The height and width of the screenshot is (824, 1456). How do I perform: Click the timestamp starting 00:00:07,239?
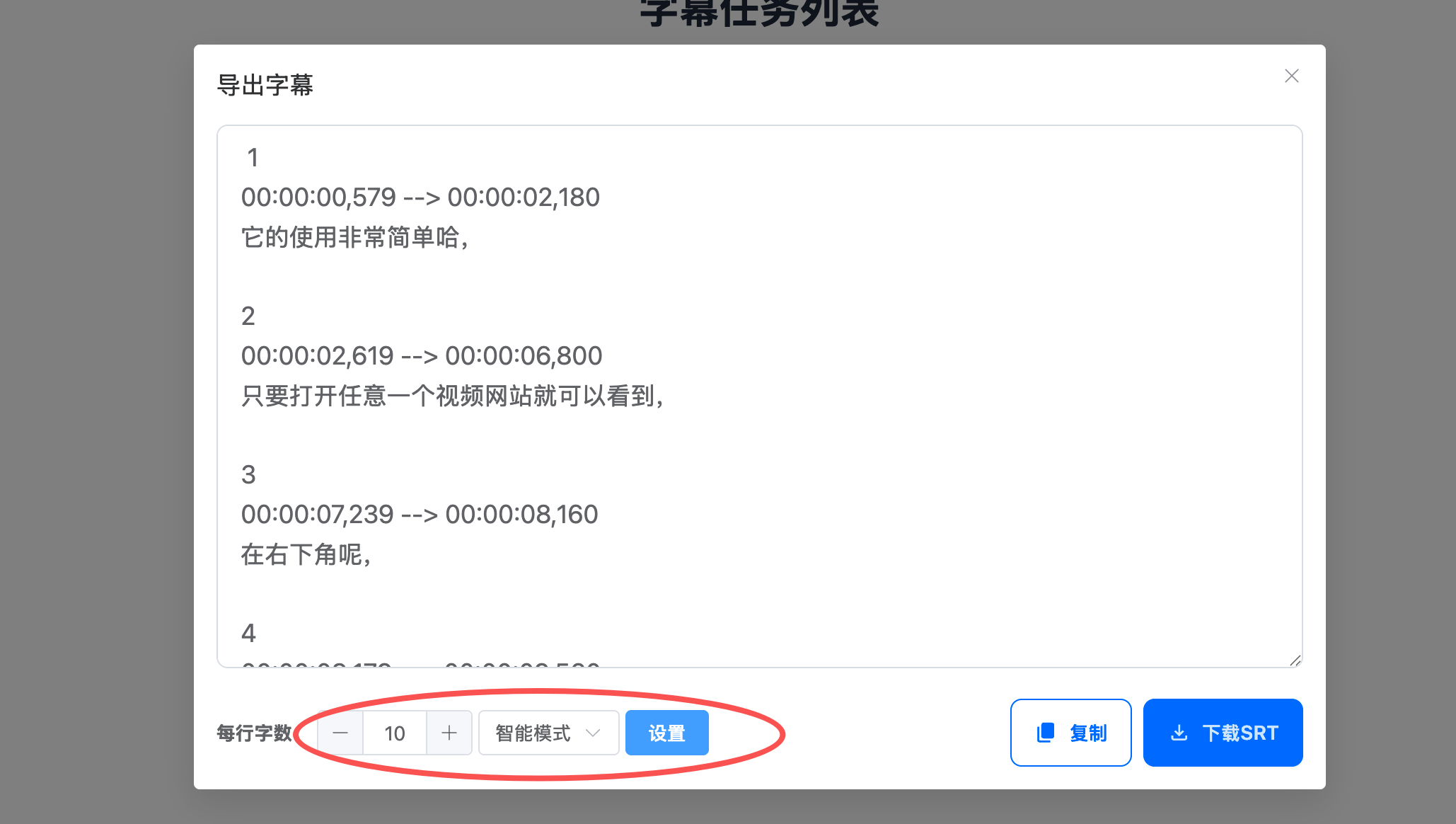(420, 515)
